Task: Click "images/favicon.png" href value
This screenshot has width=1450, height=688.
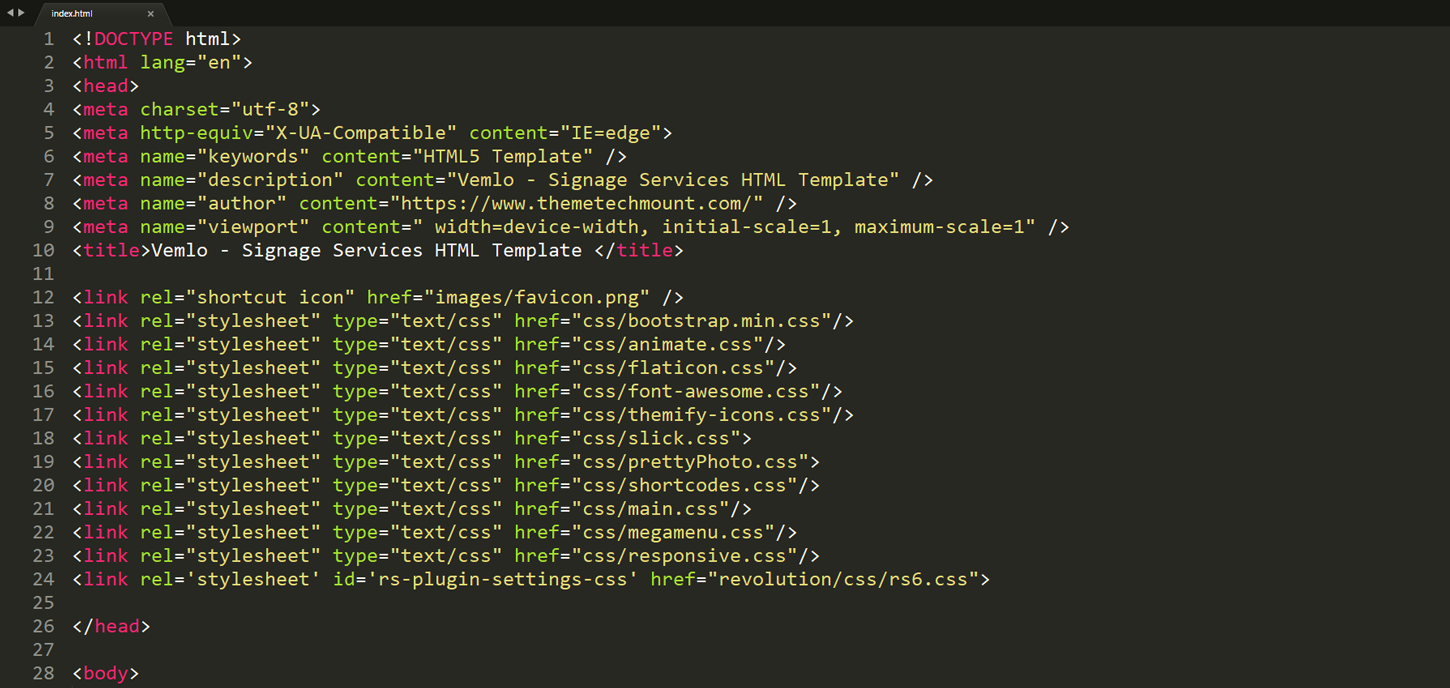Action: [x=537, y=297]
